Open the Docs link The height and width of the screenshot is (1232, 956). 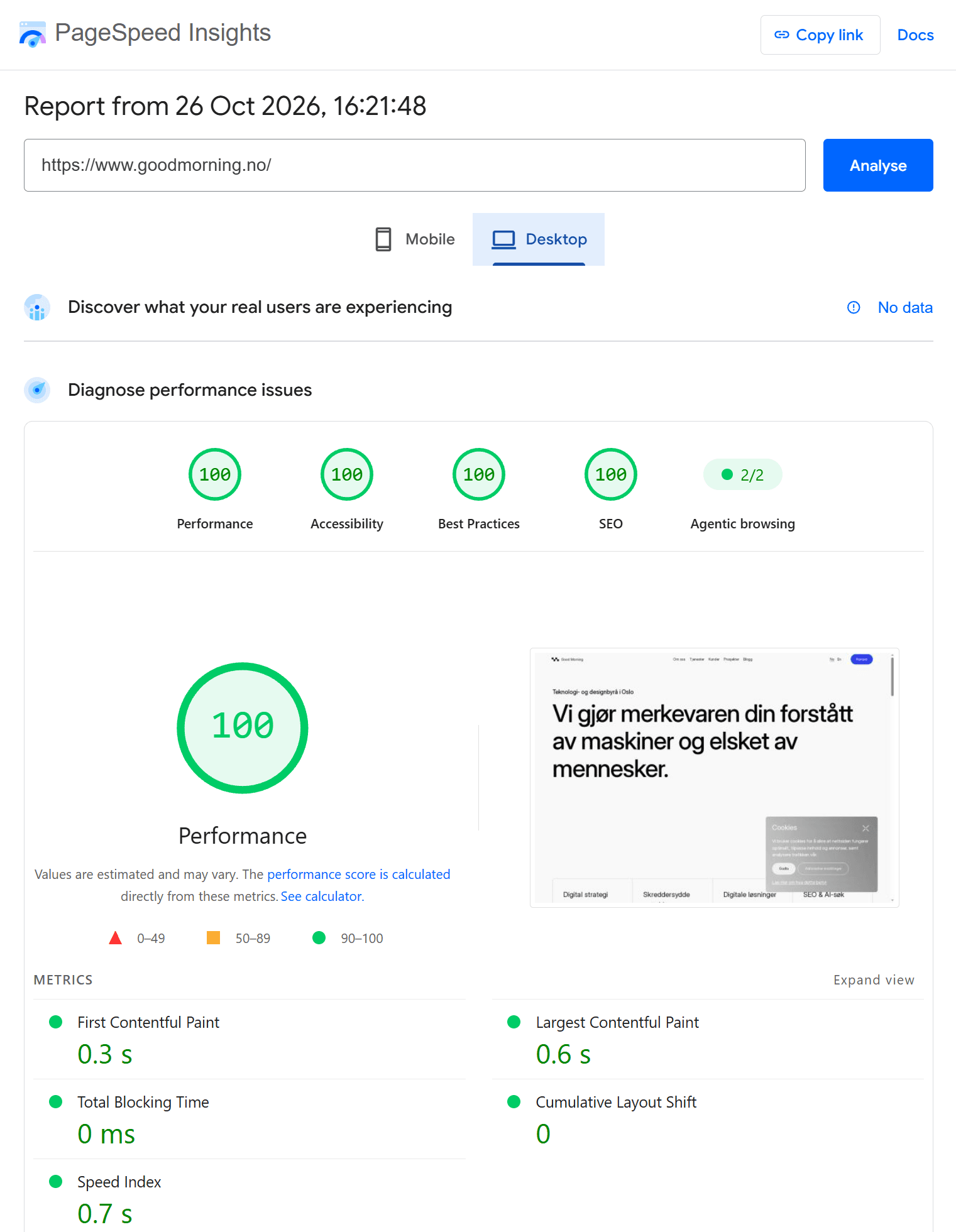[915, 35]
